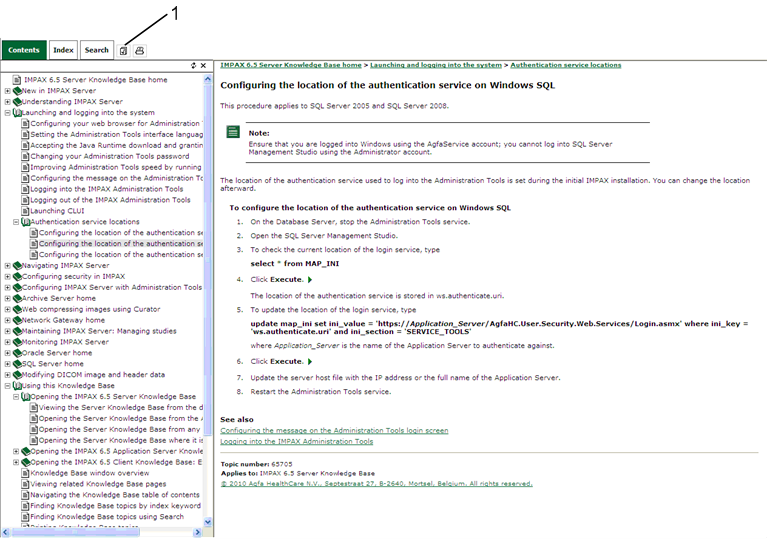Collapse Opening the IMPAX 6.5 Server Knowledge Base
This screenshot has width=768, height=539.
coord(16,397)
